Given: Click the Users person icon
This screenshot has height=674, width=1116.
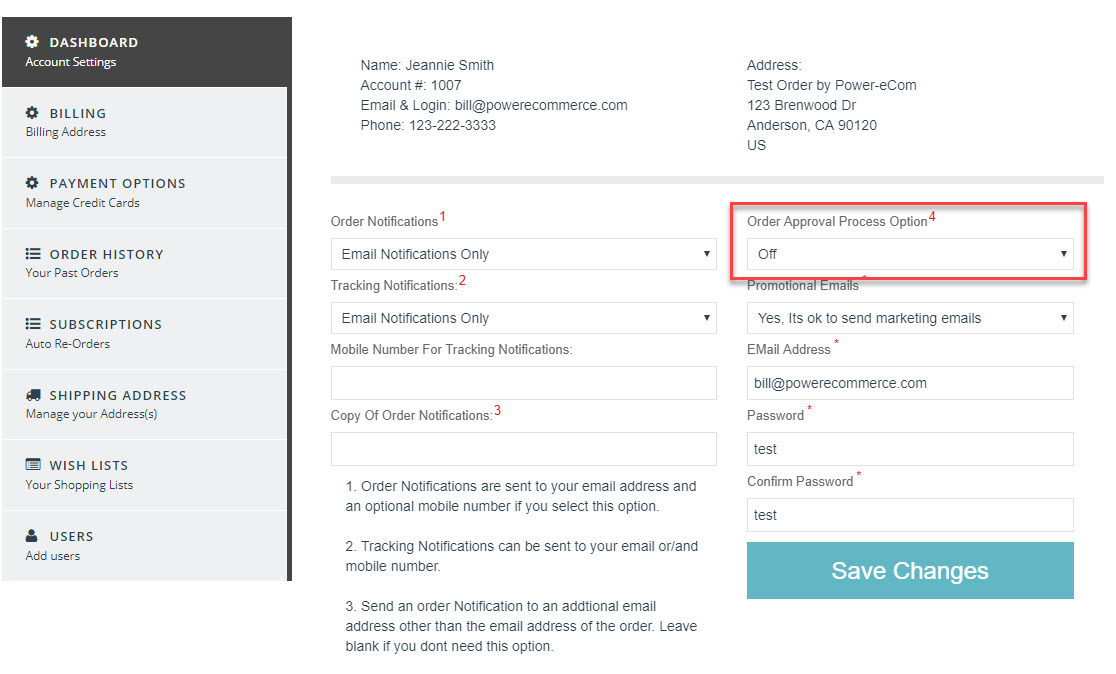Looking at the screenshot, I should (x=32, y=536).
